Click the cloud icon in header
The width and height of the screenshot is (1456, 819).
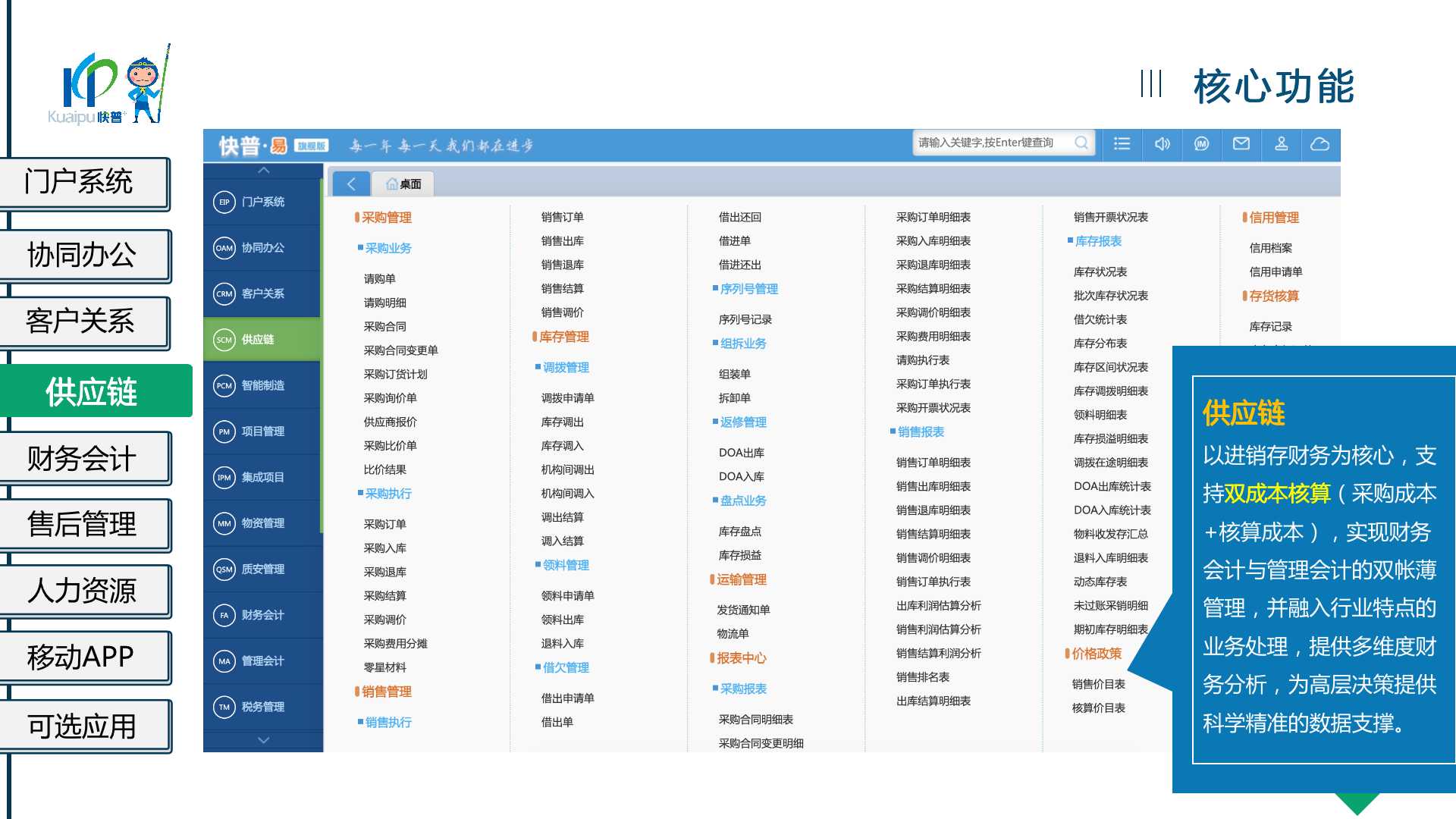pyautogui.click(x=1320, y=144)
